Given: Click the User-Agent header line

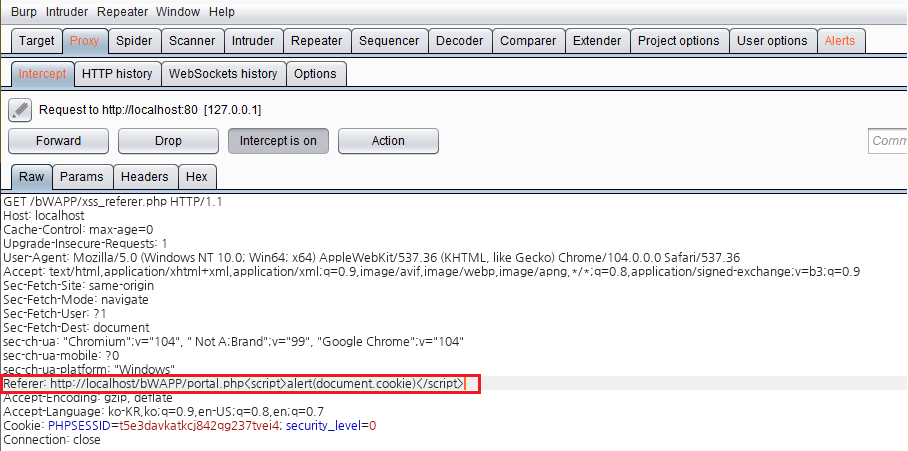Looking at the screenshot, I should (x=372, y=258).
